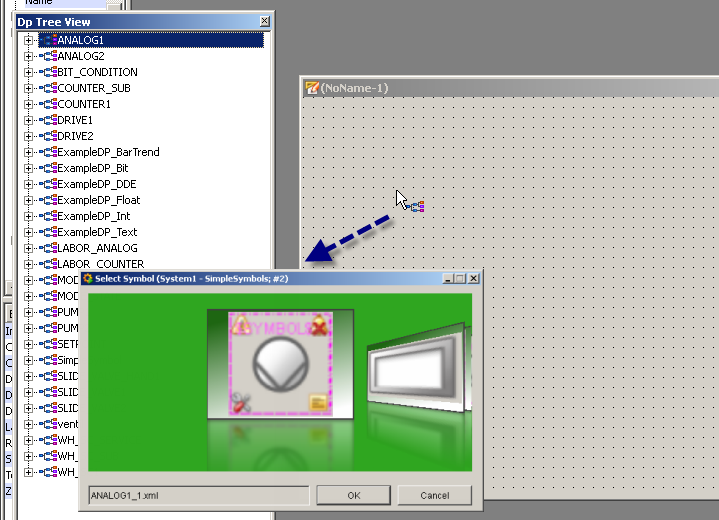Click the warning triangle icon on symbol preview

[x=240, y=324]
